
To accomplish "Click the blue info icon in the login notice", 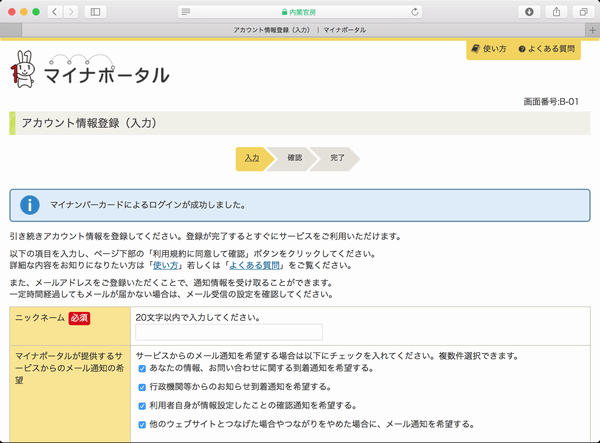I will (30, 205).
